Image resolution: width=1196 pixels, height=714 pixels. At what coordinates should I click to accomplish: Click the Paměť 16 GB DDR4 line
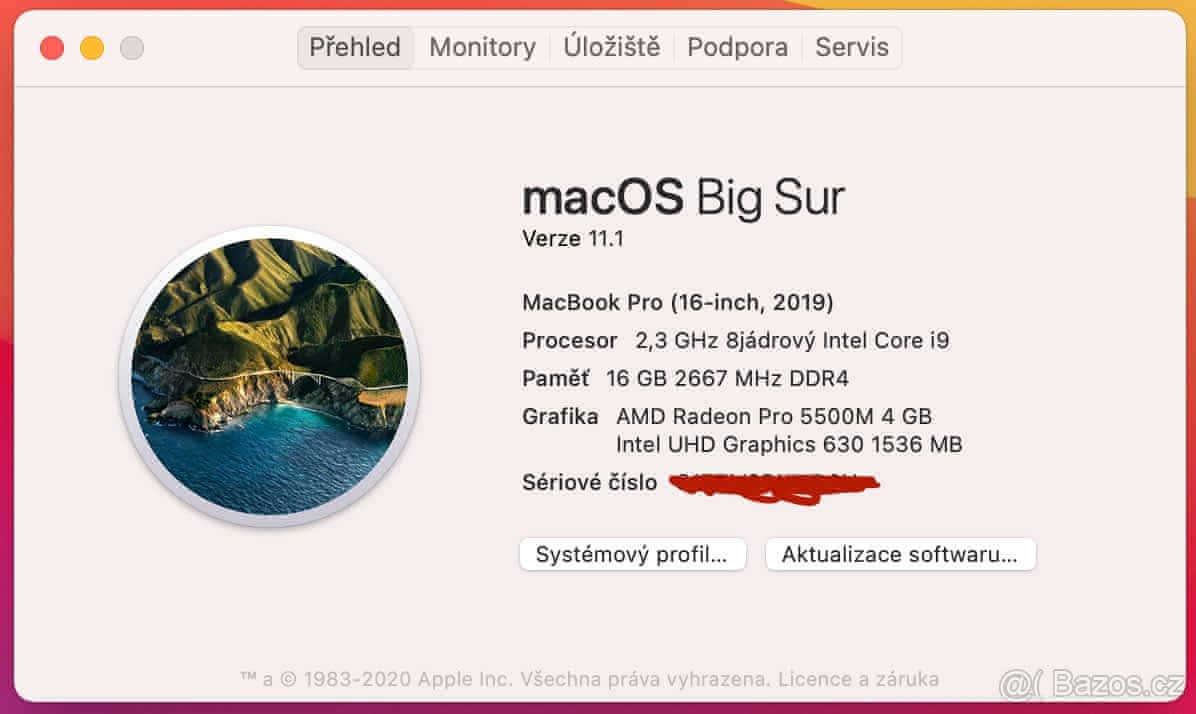(x=685, y=378)
